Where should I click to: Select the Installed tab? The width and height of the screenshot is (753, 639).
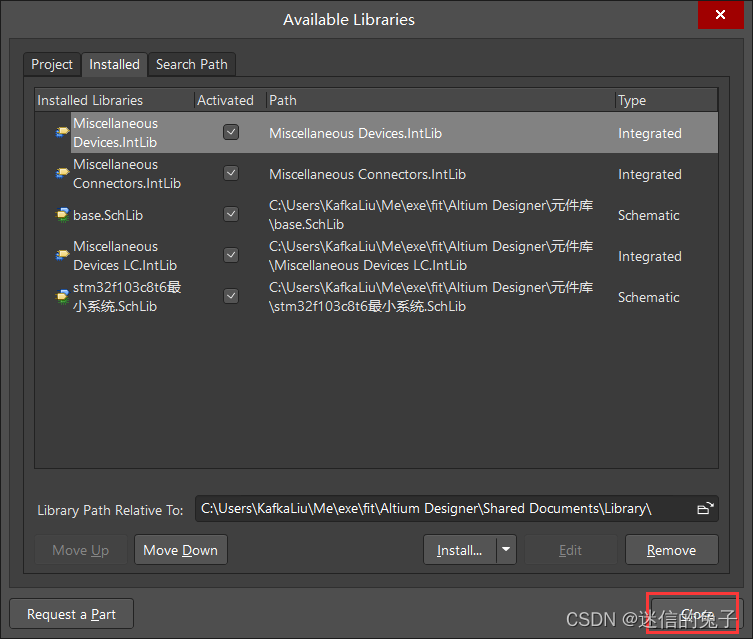tap(114, 64)
